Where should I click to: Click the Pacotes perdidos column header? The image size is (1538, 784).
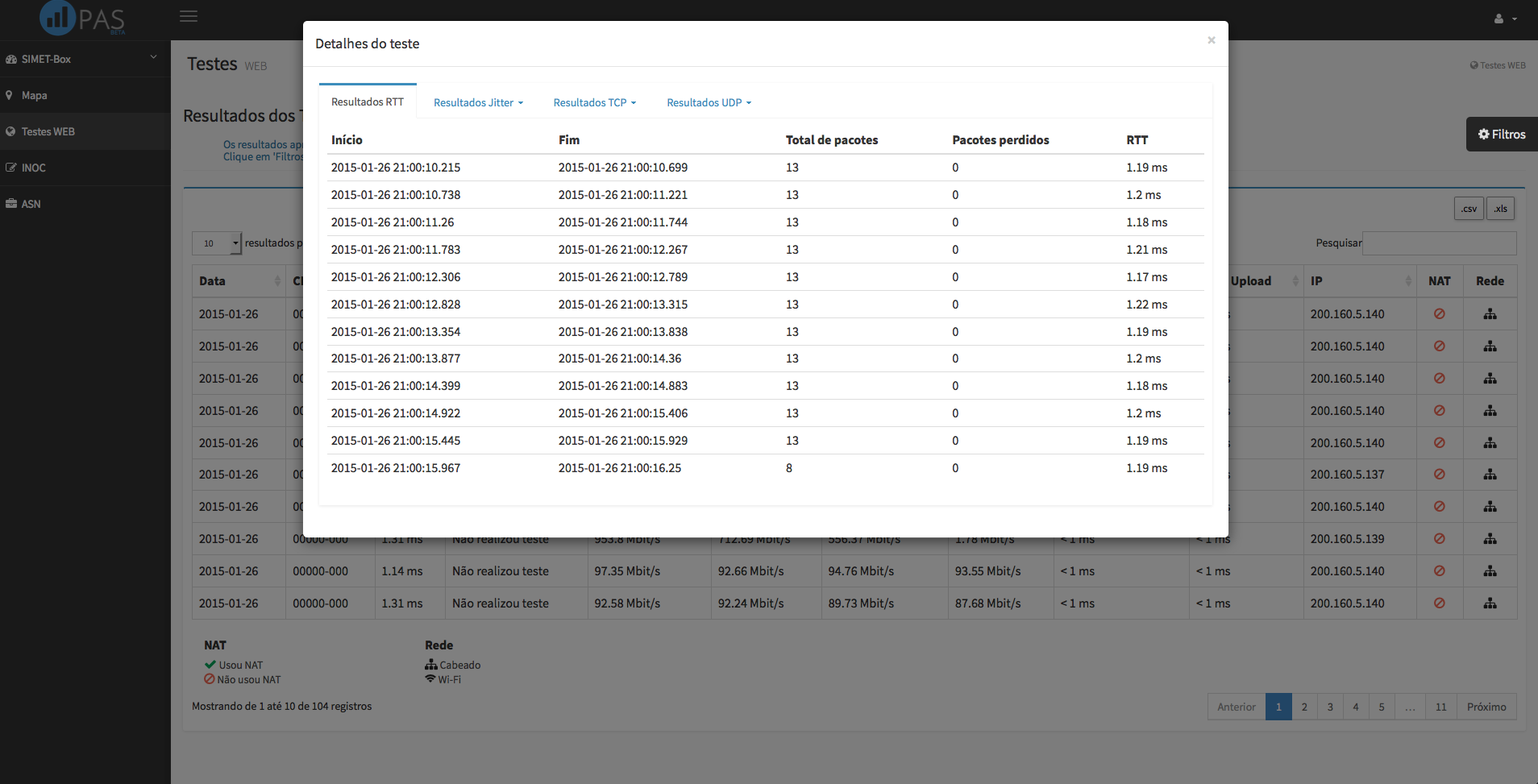pos(1000,140)
